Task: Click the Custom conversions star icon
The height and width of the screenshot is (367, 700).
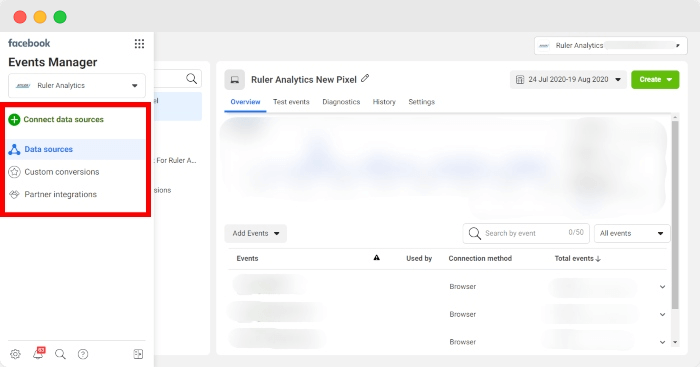Action: point(14,172)
